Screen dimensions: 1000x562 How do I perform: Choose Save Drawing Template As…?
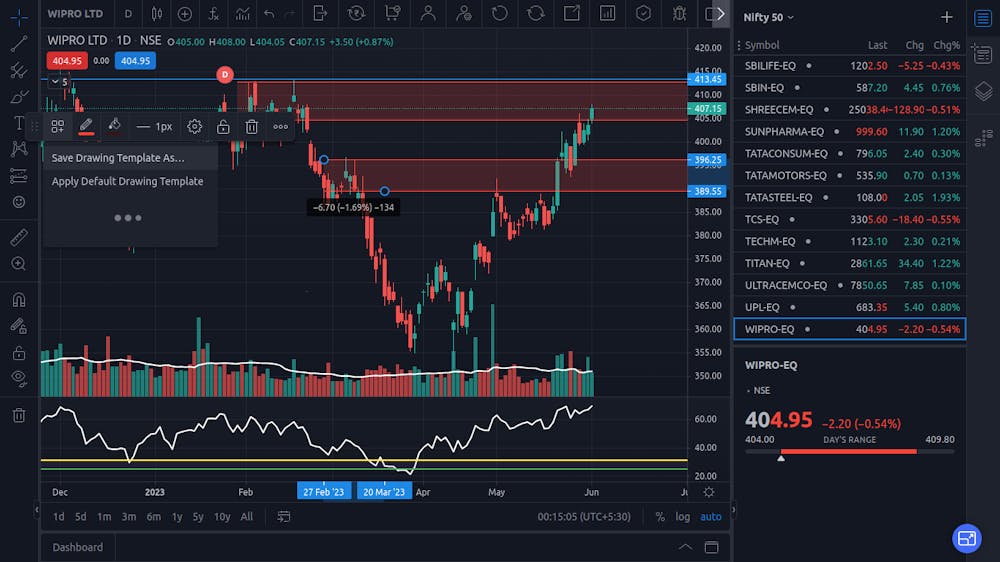pos(118,158)
